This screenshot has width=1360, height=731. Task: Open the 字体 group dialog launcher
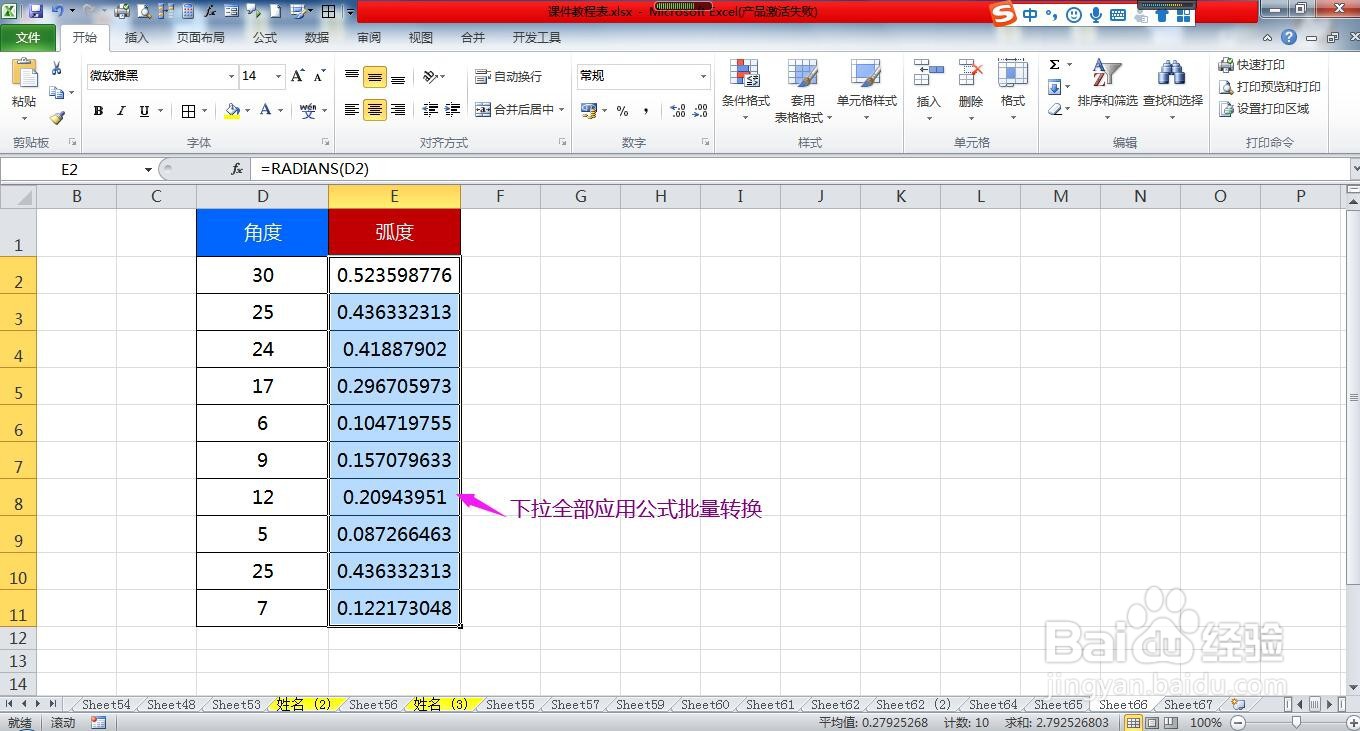(325, 143)
